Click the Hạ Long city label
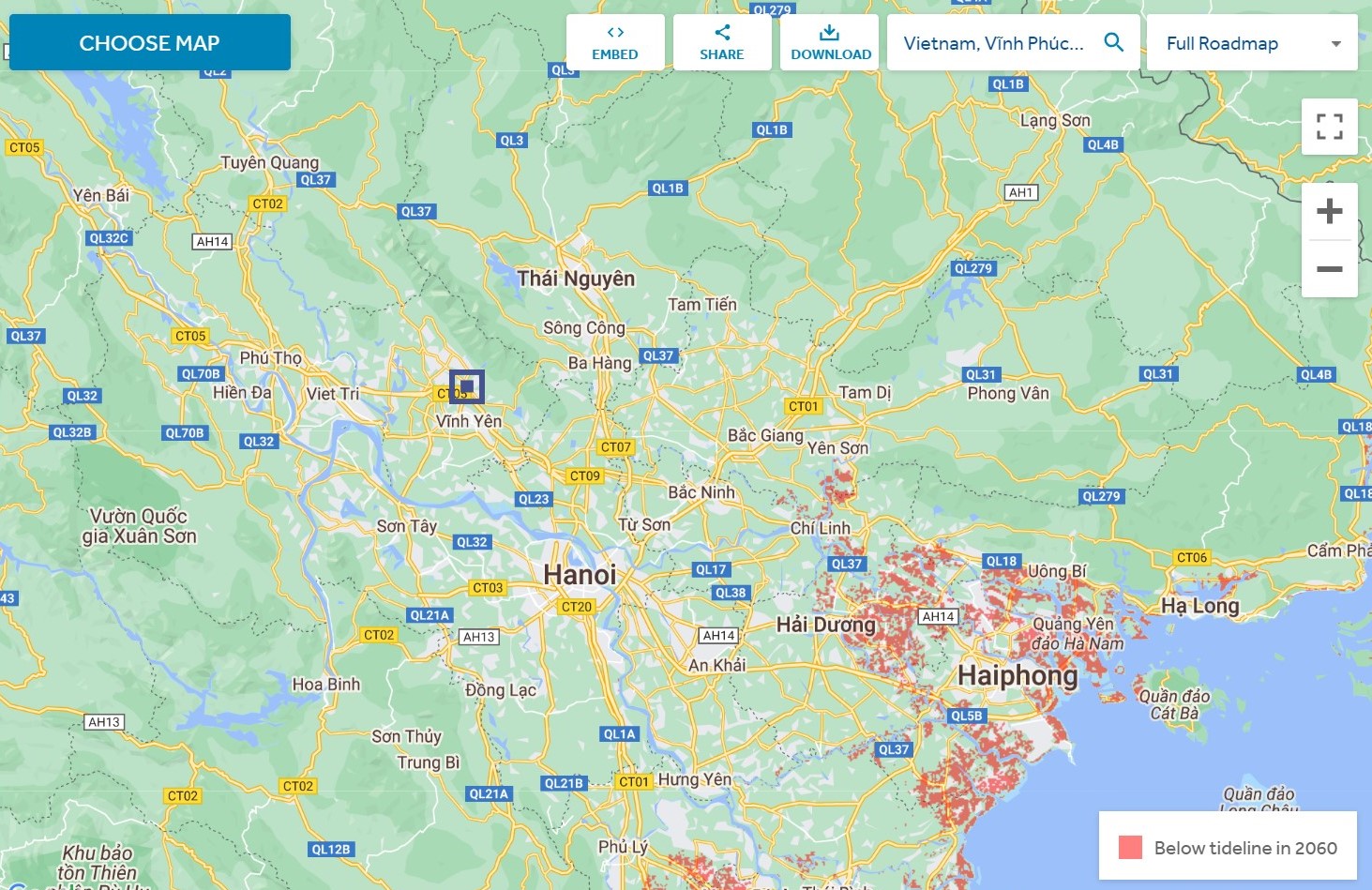The height and width of the screenshot is (890, 1372). (x=1199, y=606)
